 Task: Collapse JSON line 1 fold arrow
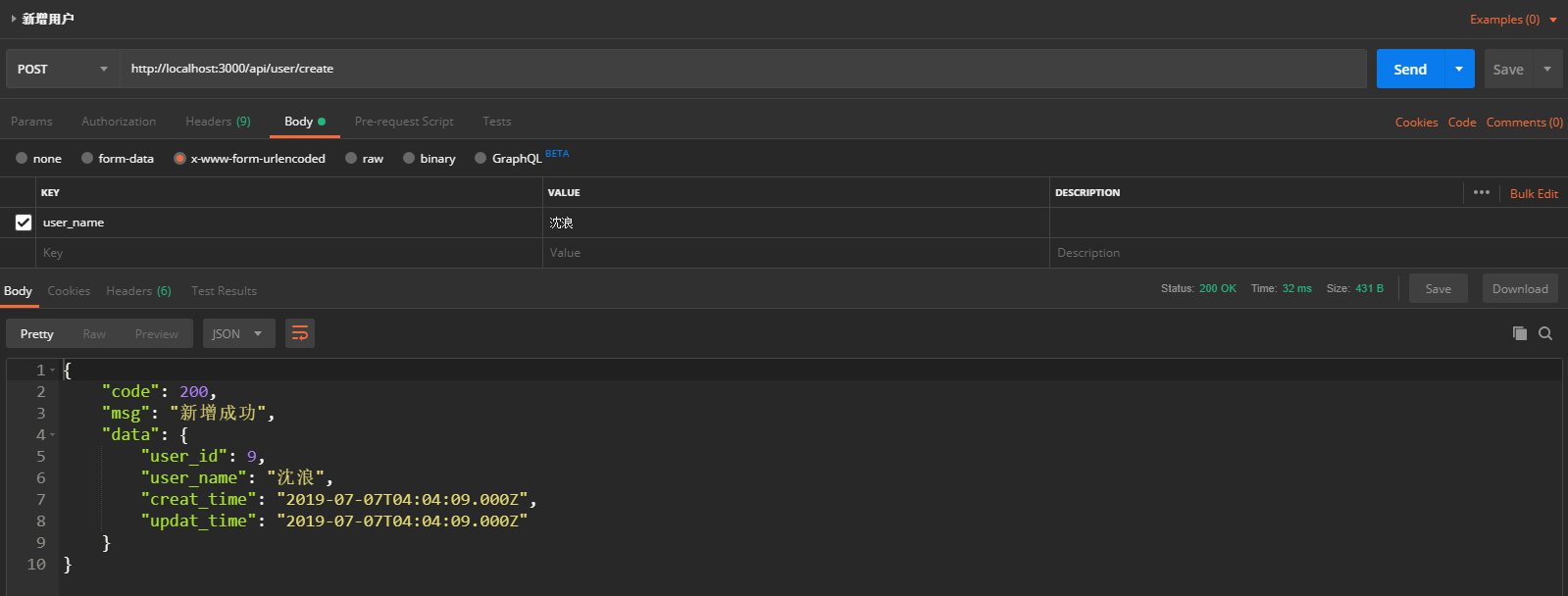(x=53, y=371)
